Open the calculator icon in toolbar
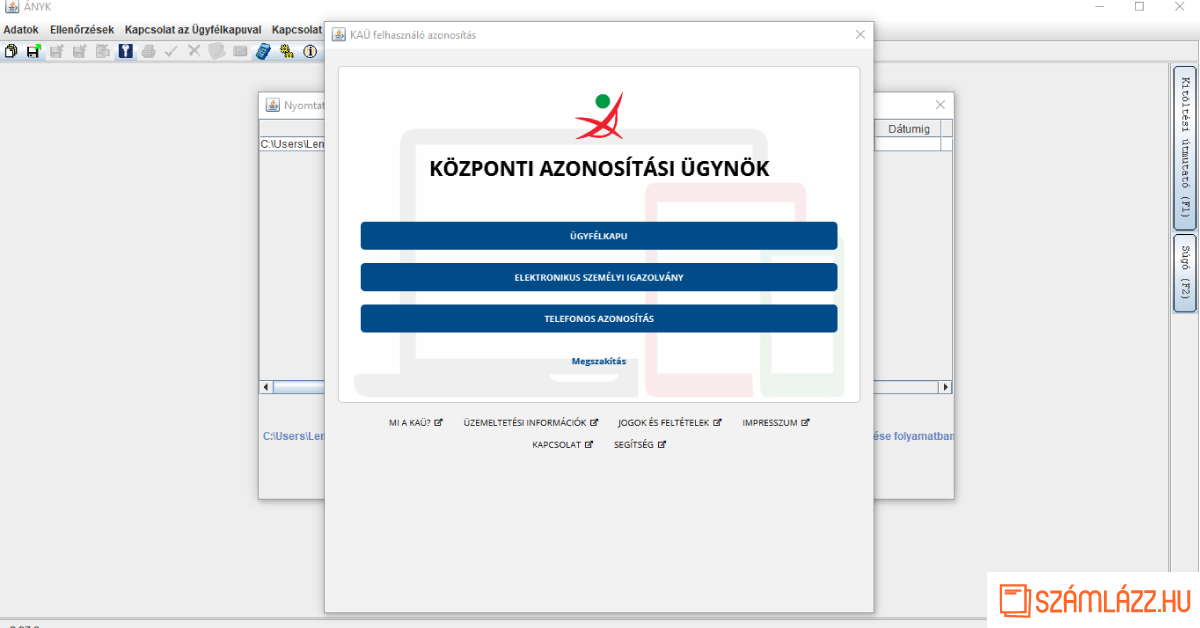 click(263, 51)
